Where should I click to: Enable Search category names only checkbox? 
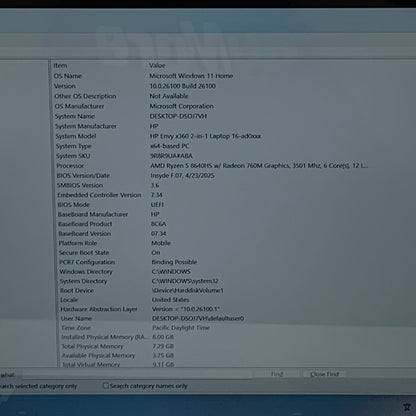pyautogui.click(x=106, y=386)
